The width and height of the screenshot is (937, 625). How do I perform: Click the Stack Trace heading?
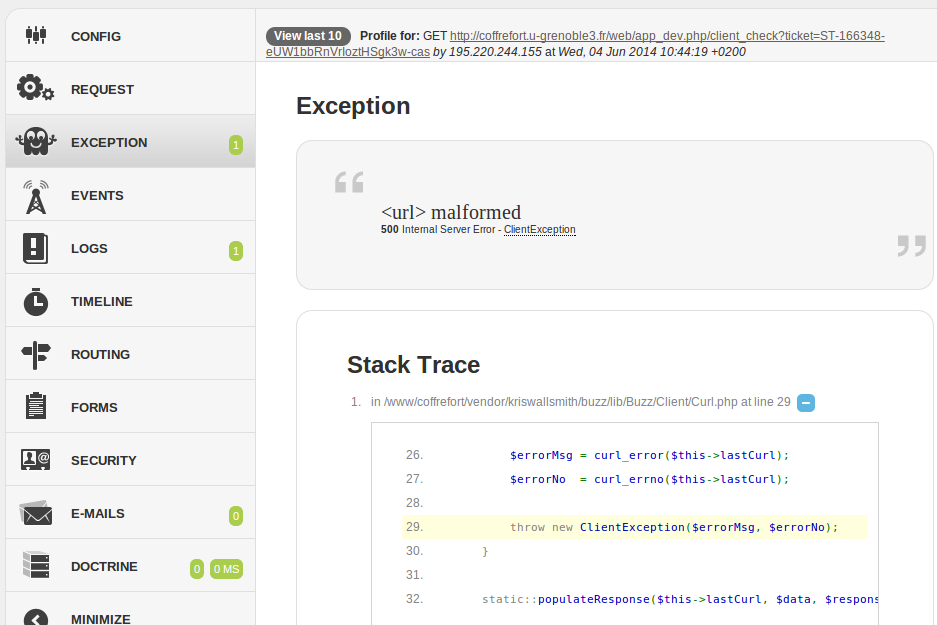point(414,364)
